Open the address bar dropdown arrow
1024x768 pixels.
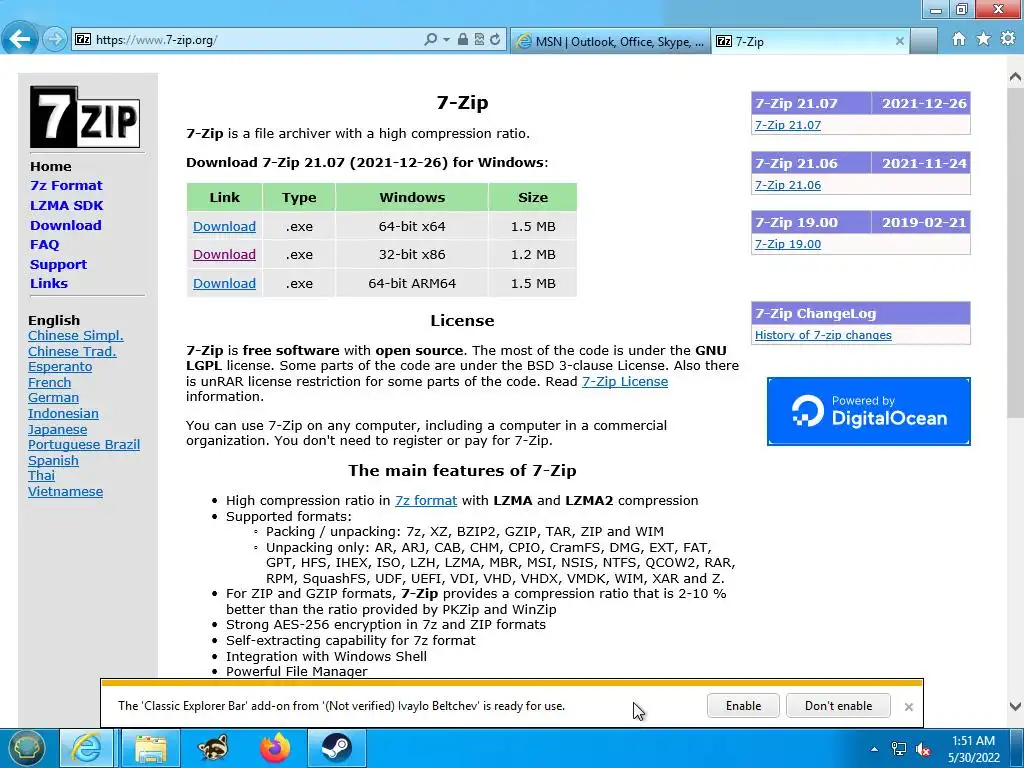click(x=446, y=40)
